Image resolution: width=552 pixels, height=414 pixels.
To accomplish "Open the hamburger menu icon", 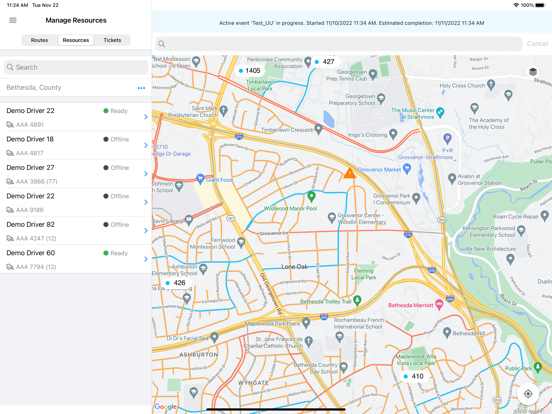I will tap(13, 20).
